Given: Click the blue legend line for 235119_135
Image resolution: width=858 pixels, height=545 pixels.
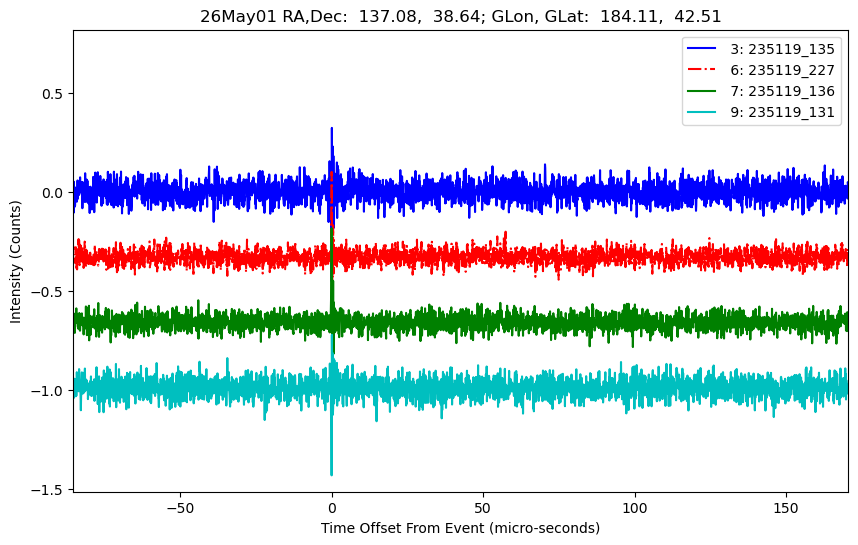Looking at the screenshot, I should click(702, 49).
